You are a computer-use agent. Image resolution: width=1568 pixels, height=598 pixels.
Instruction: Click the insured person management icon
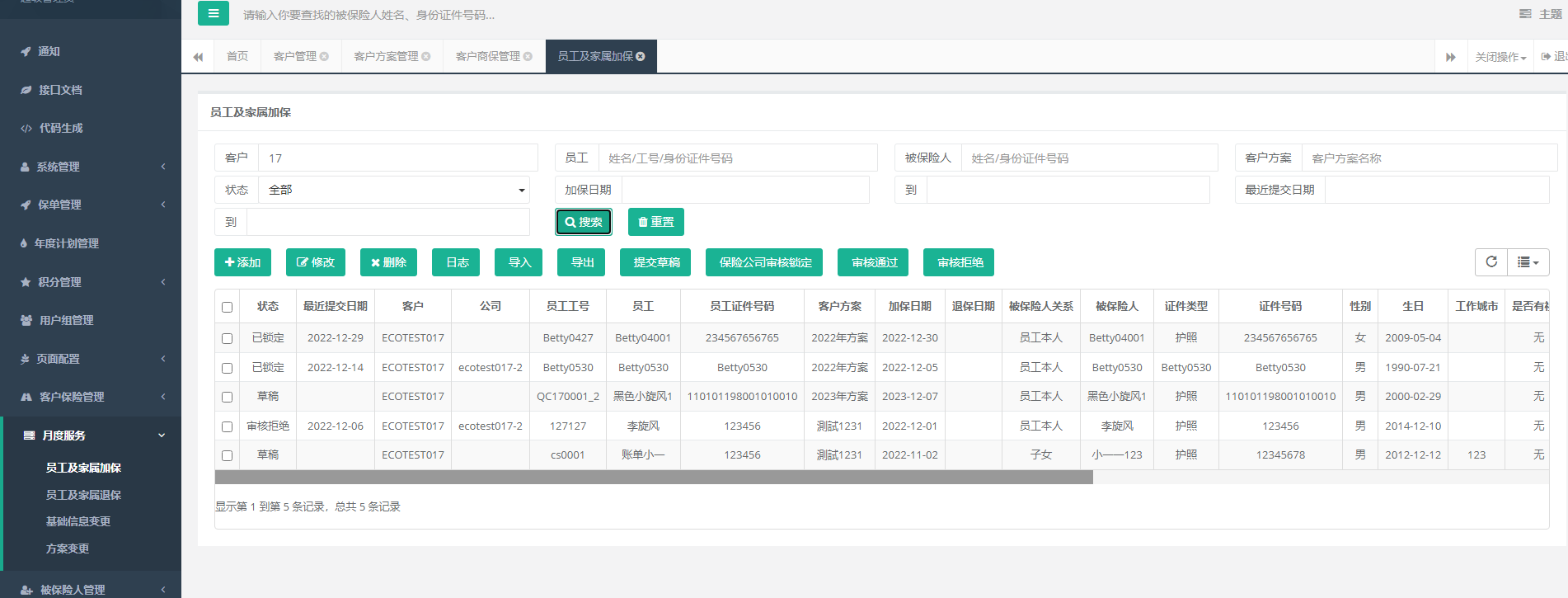(x=26, y=590)
